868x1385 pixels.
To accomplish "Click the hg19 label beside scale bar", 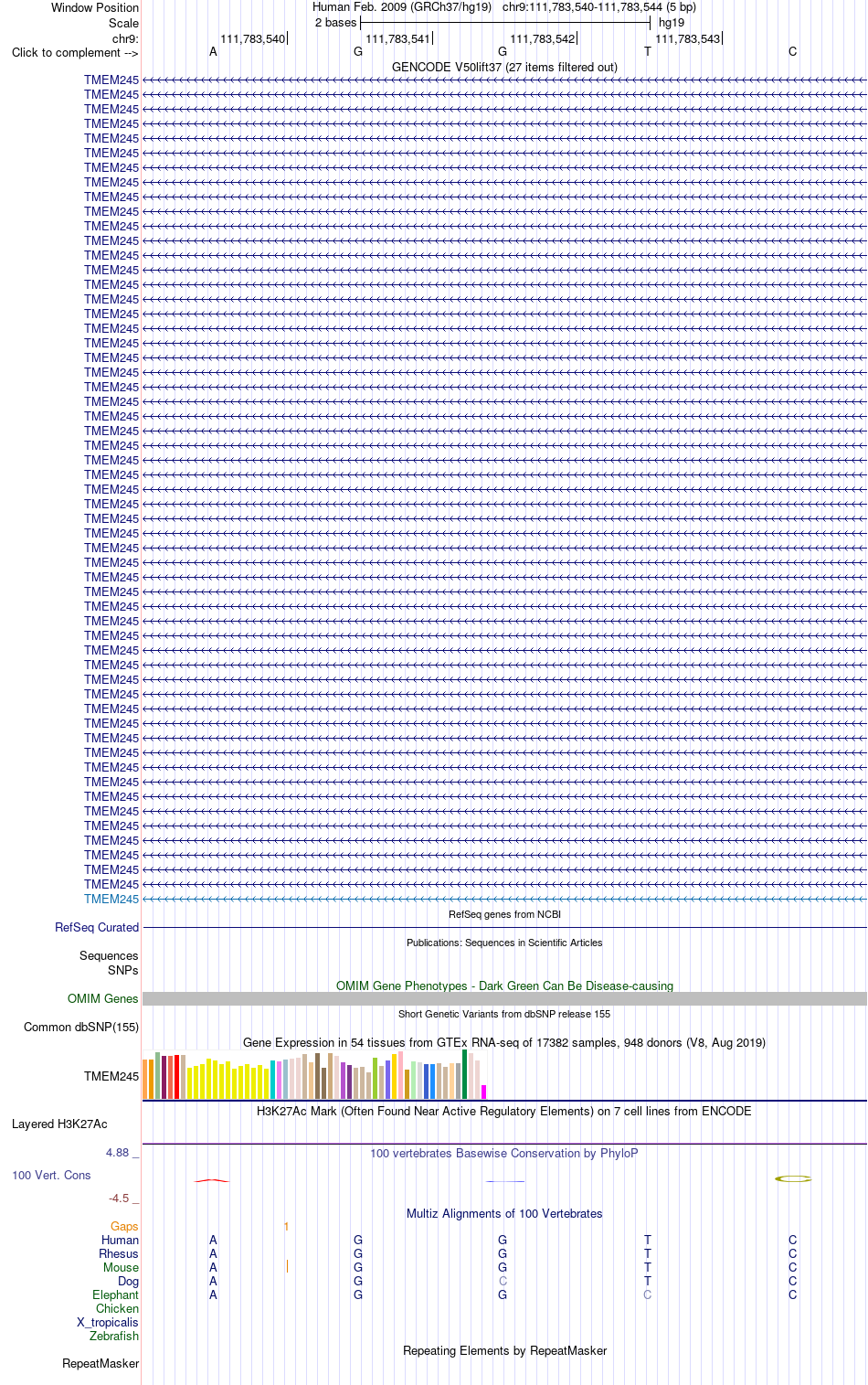I will point(672,22).
